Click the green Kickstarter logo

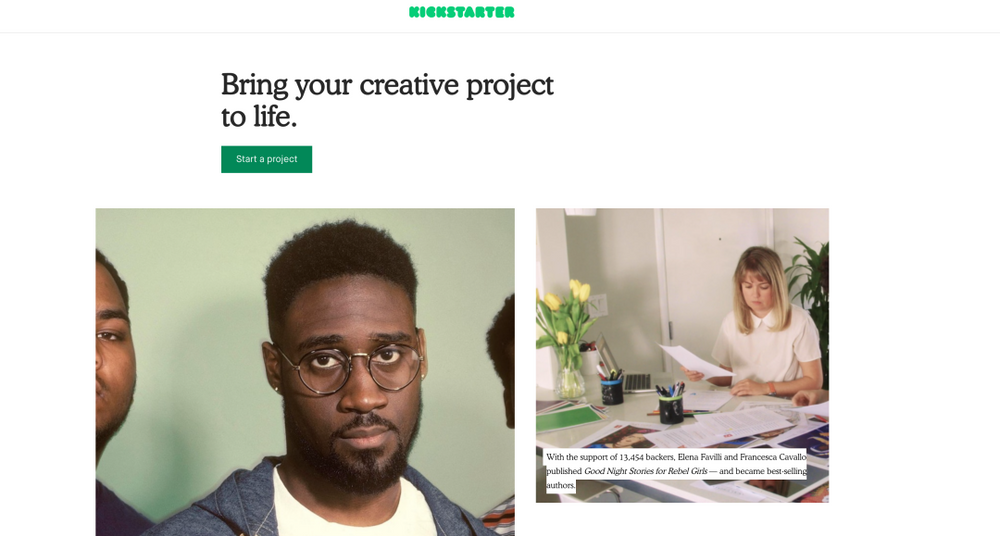pos(462,12)
